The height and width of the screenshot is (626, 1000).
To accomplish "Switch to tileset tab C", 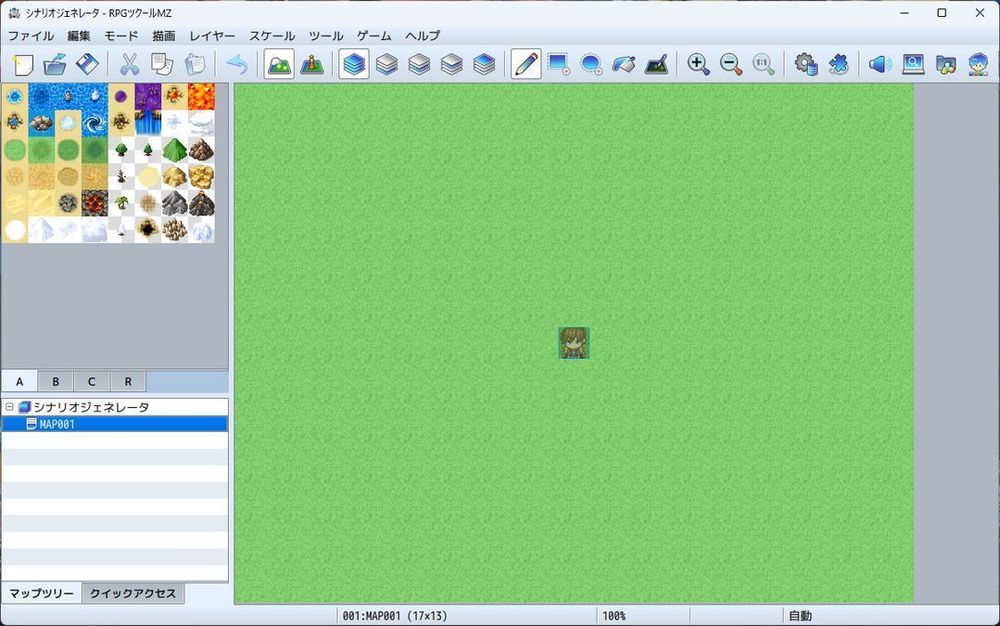I will [x=91, y=381].
